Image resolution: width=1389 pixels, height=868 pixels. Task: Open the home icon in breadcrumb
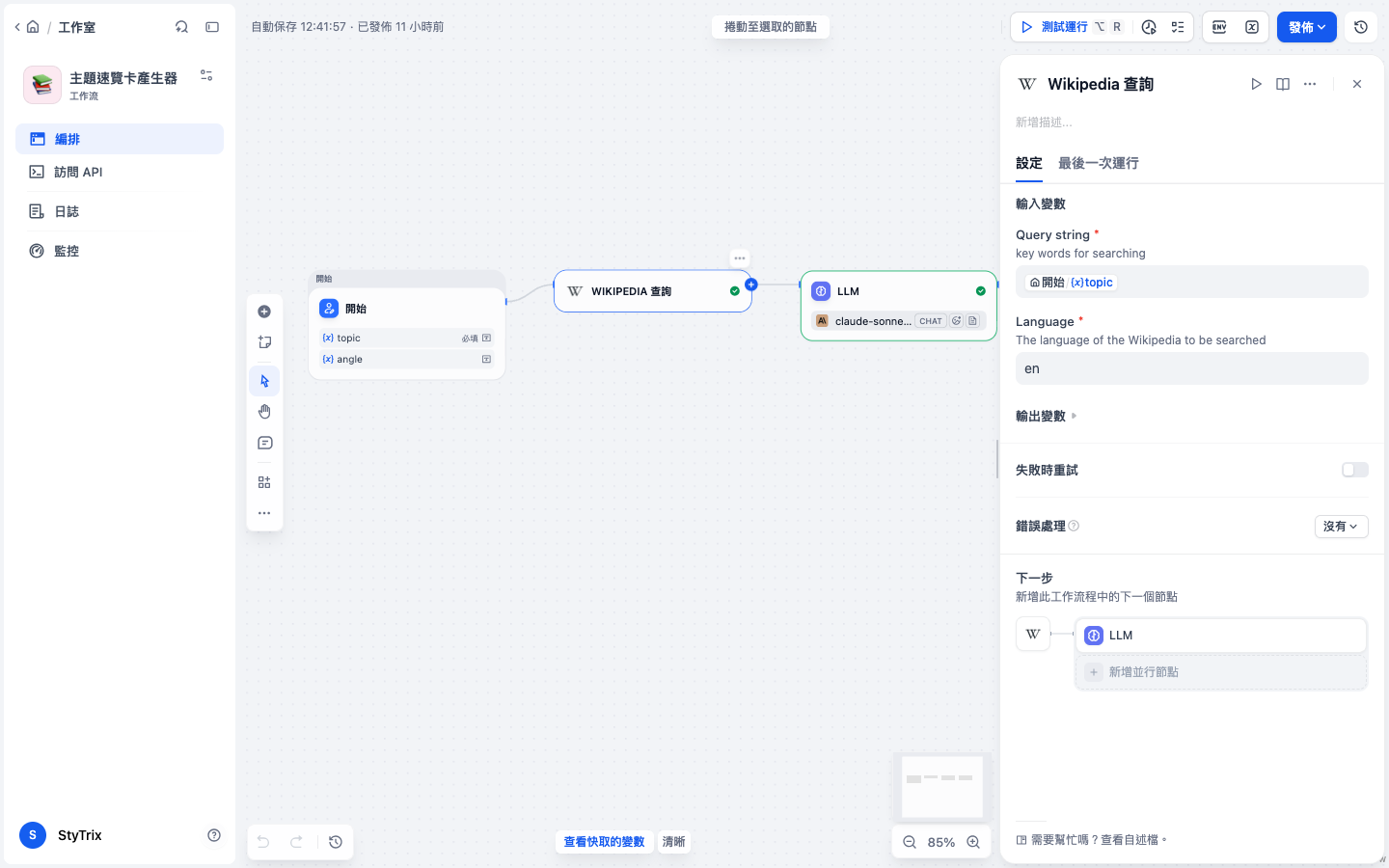tap(33, 27)
